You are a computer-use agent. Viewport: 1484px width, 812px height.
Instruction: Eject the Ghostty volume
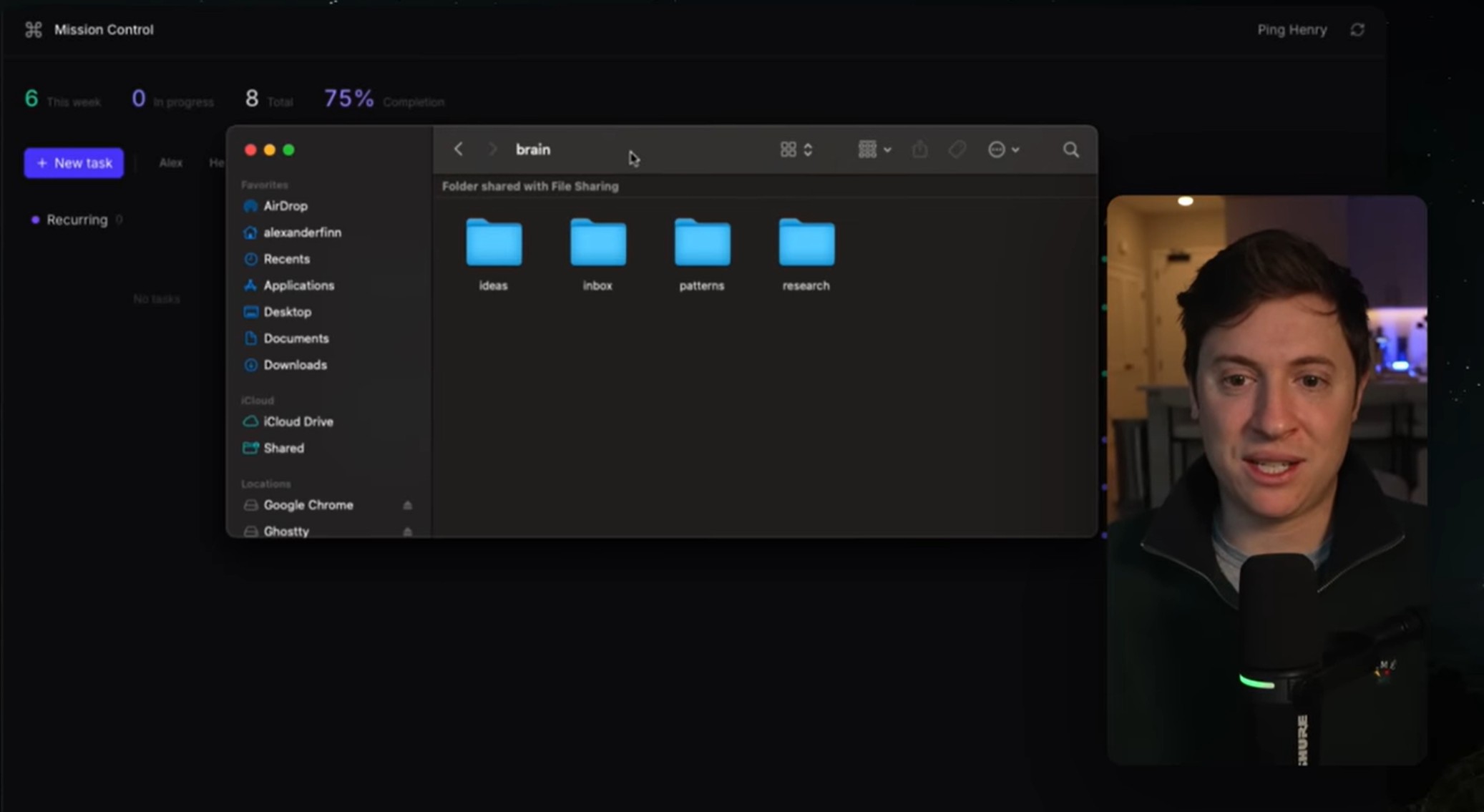(x=407, y=532)
